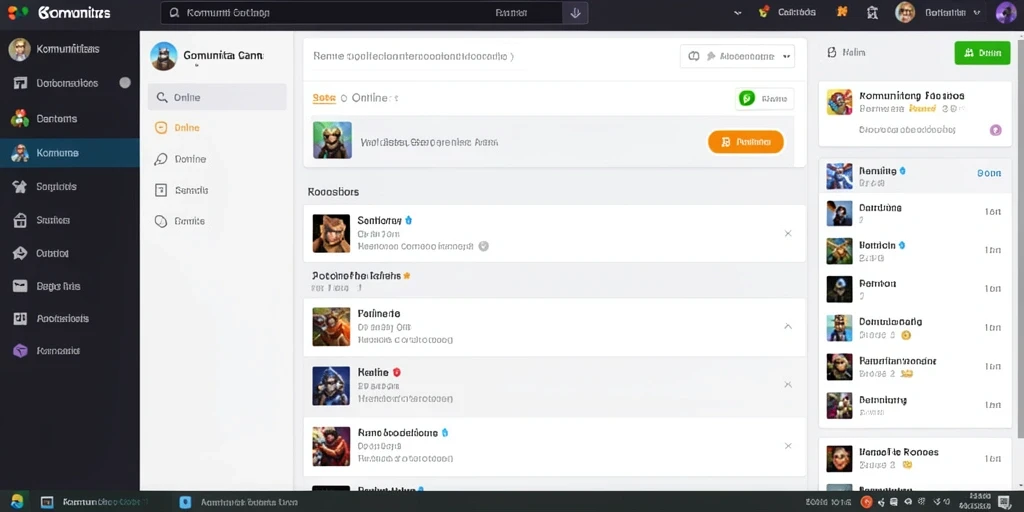Click the red badge beside Kealne
Screen dimensions: 1024x512
point(396,372)
